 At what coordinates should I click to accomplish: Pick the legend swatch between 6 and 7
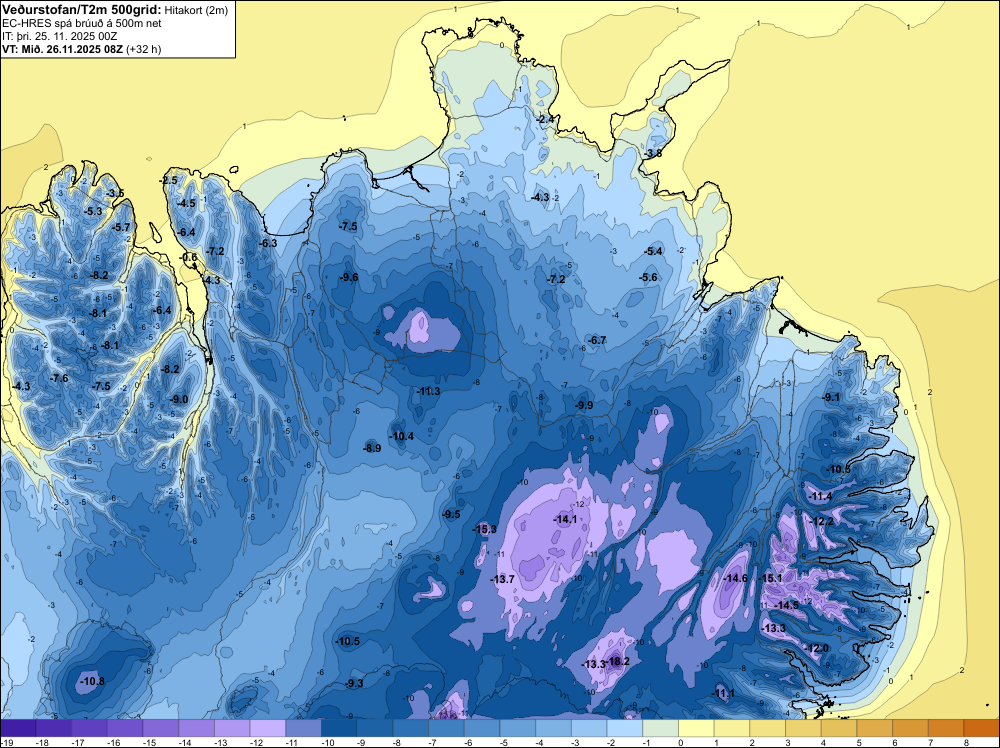[911, 728]
